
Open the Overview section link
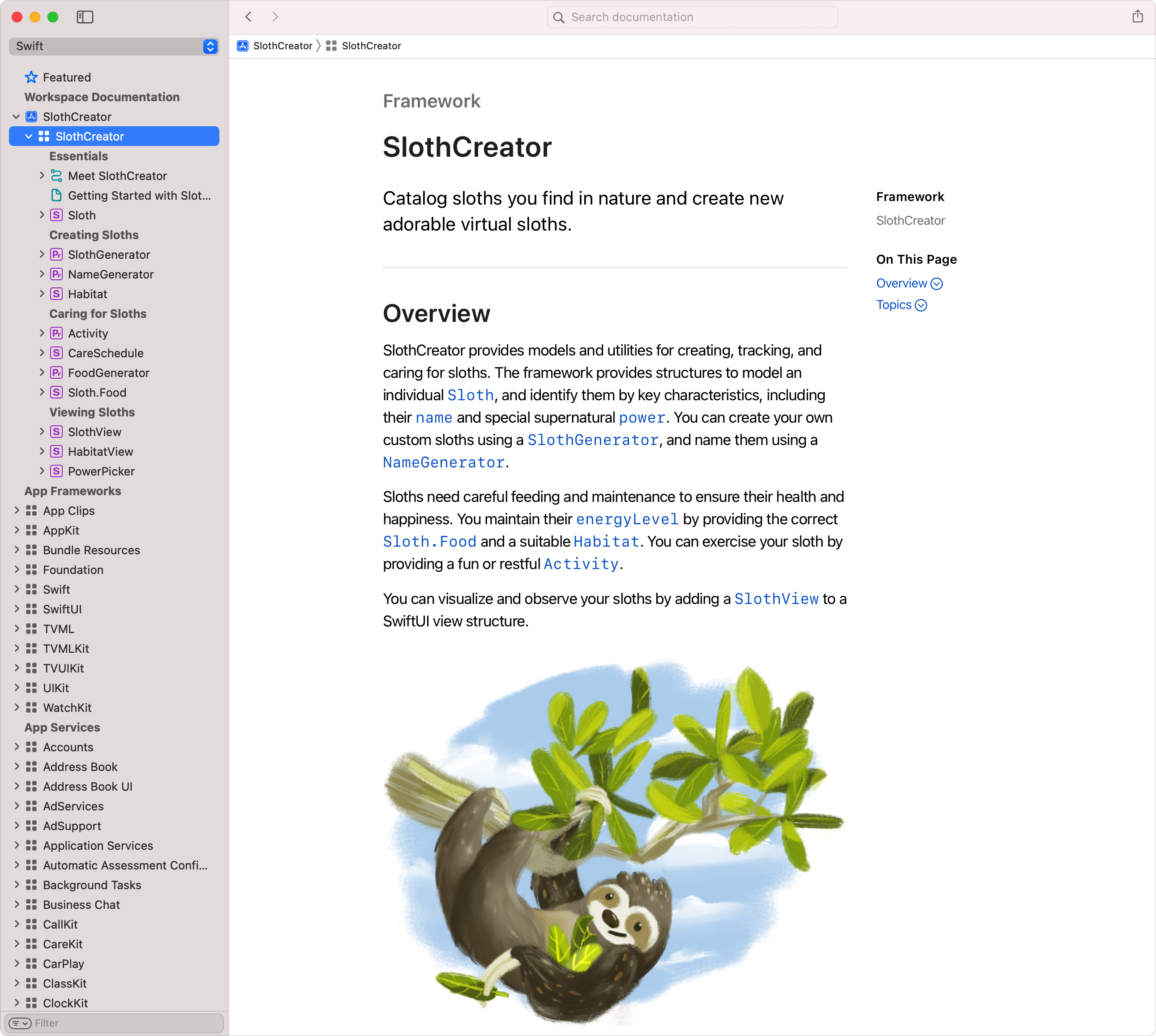902,283
